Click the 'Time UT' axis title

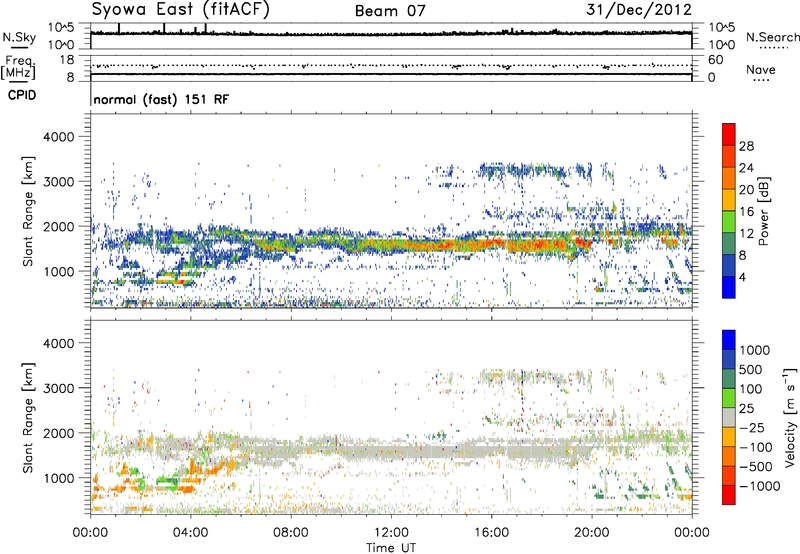tap(391, 548)
